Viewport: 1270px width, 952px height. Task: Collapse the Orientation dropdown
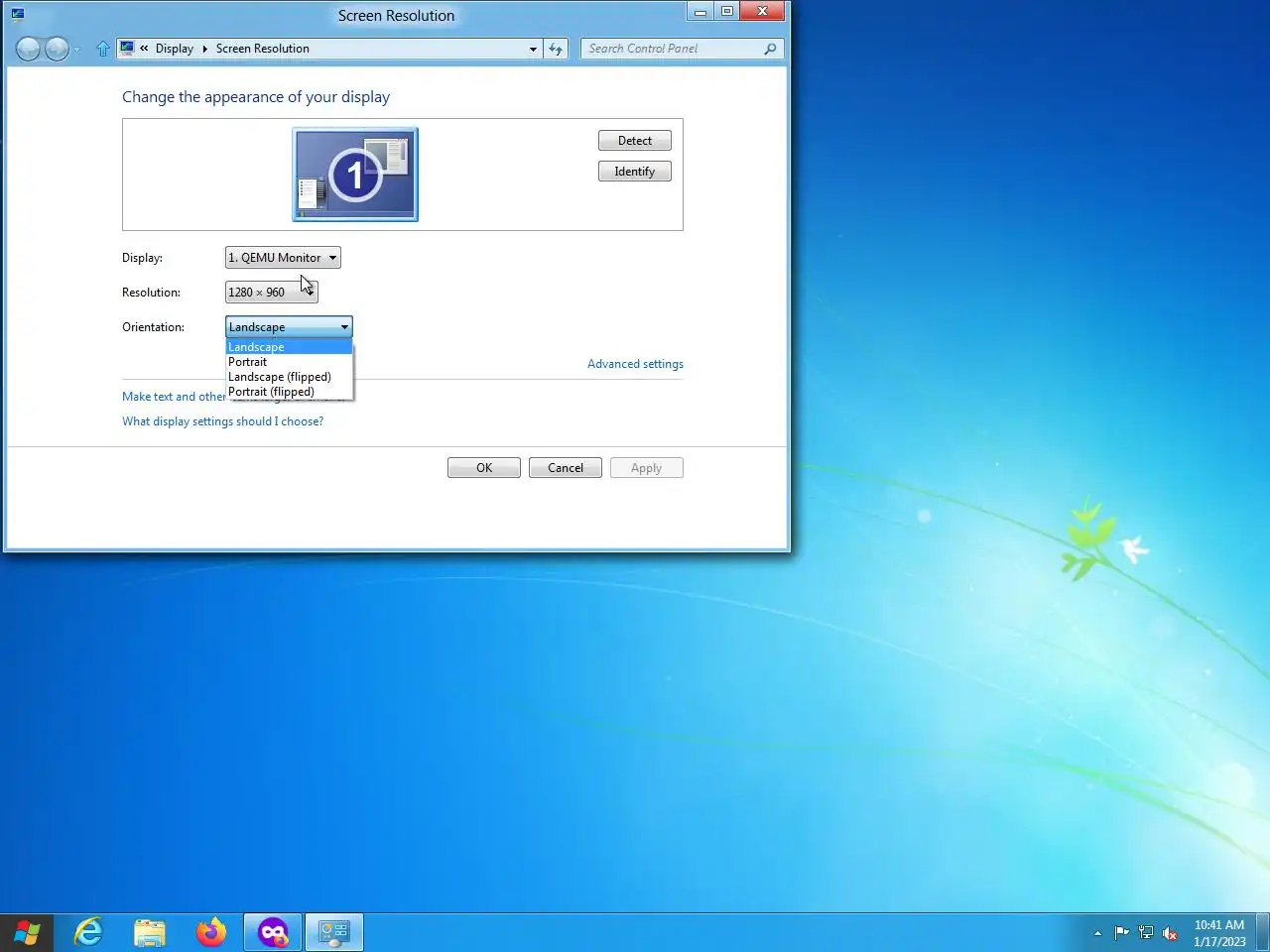tap(289, 327)
